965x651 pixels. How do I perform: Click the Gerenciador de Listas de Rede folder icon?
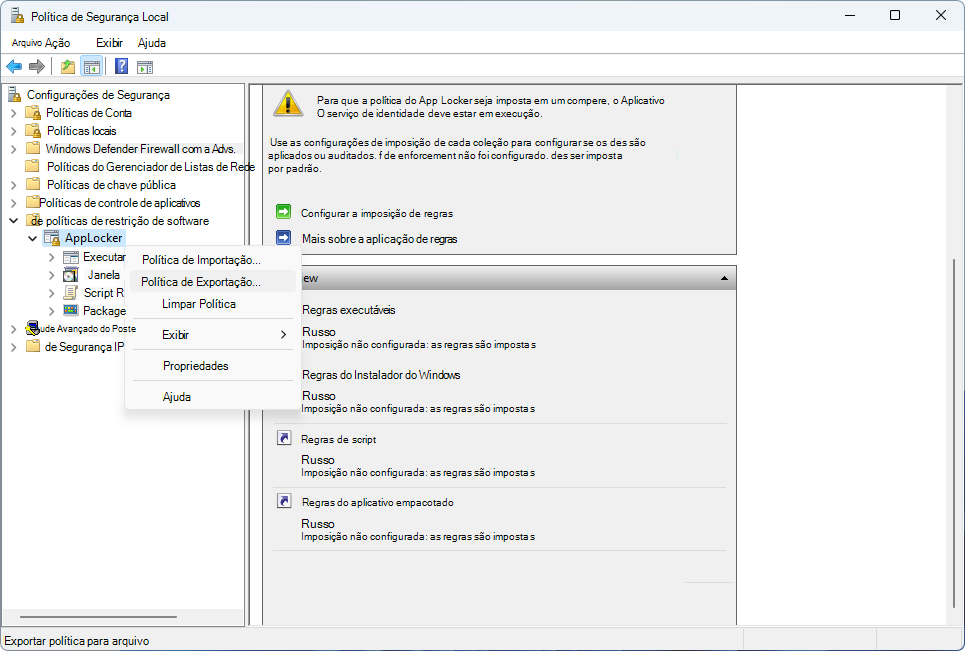[x=33, y=166]
